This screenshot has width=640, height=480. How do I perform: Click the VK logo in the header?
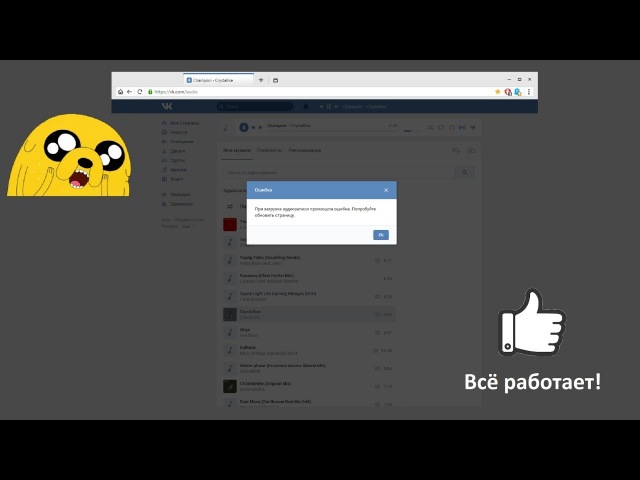(167, 106)
